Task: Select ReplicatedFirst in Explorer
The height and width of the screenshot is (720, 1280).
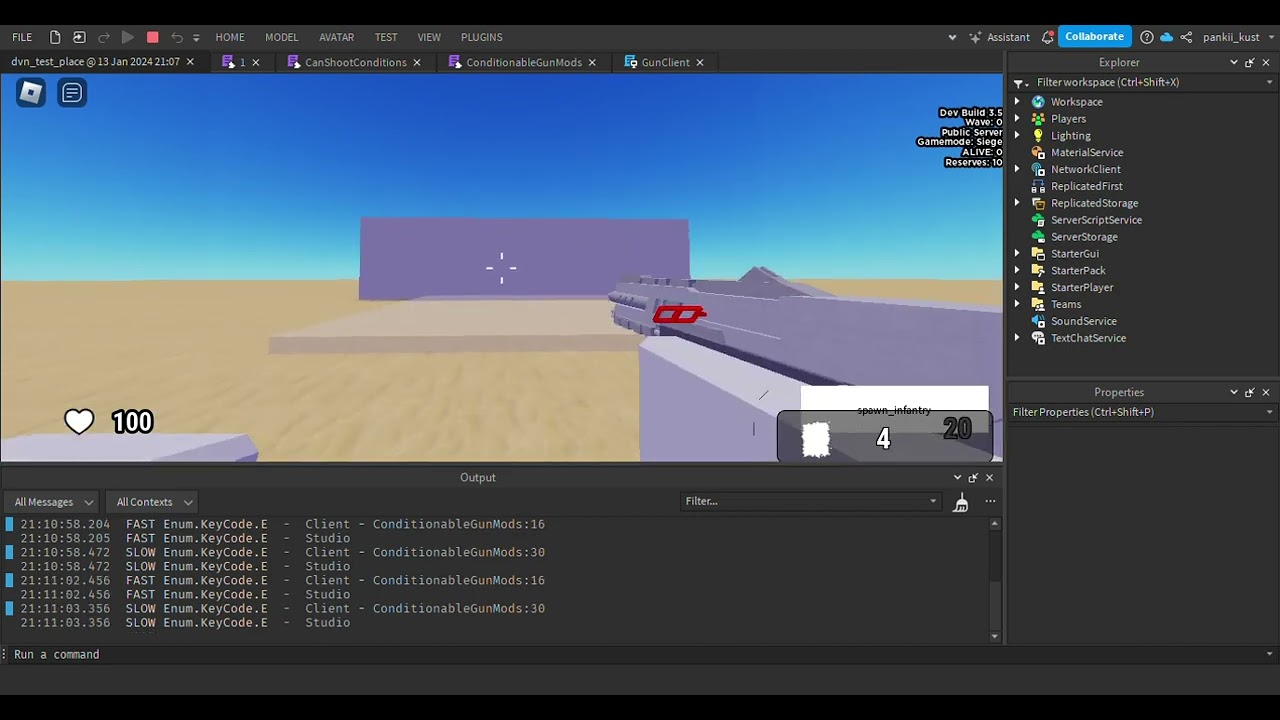Action: pyautogui.click(x=1086, y=187)
